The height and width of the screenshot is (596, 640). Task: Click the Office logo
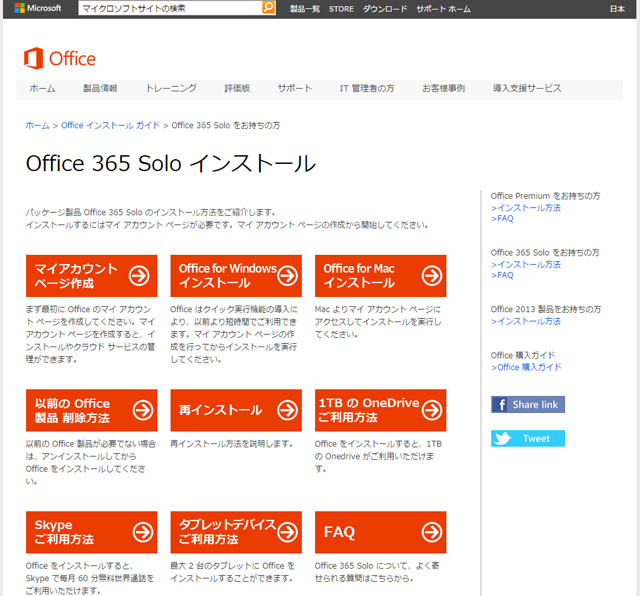click(x=60, y=58)
